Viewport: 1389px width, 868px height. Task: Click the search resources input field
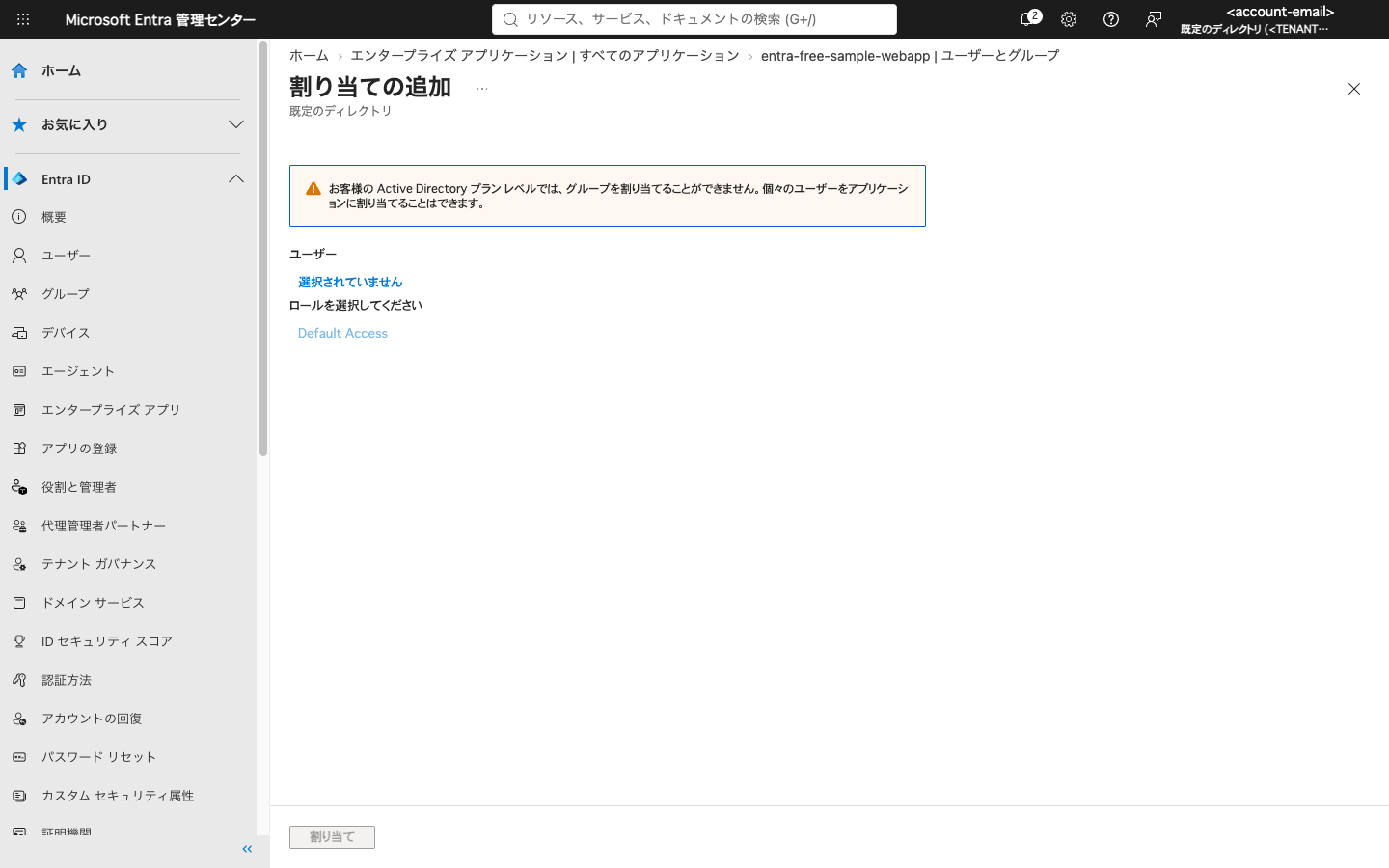(694, 19)
